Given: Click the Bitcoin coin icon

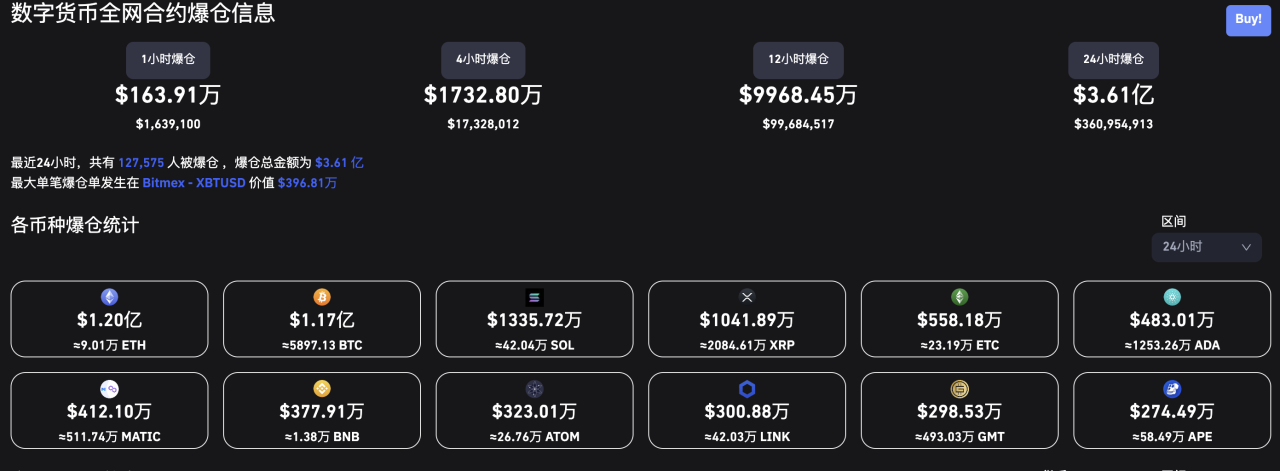Looking at the screenshot, I should tap(322, 297).
